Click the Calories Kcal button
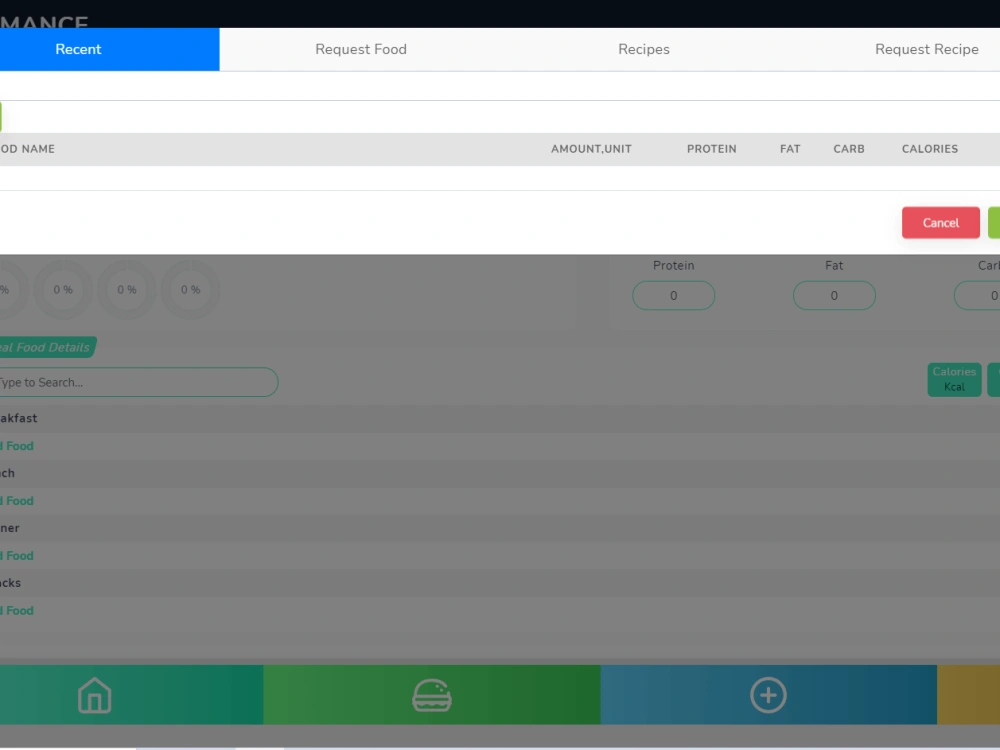The width and height of the screenshot is (1000, 750). pyautogui.click(x=954, y=379)
